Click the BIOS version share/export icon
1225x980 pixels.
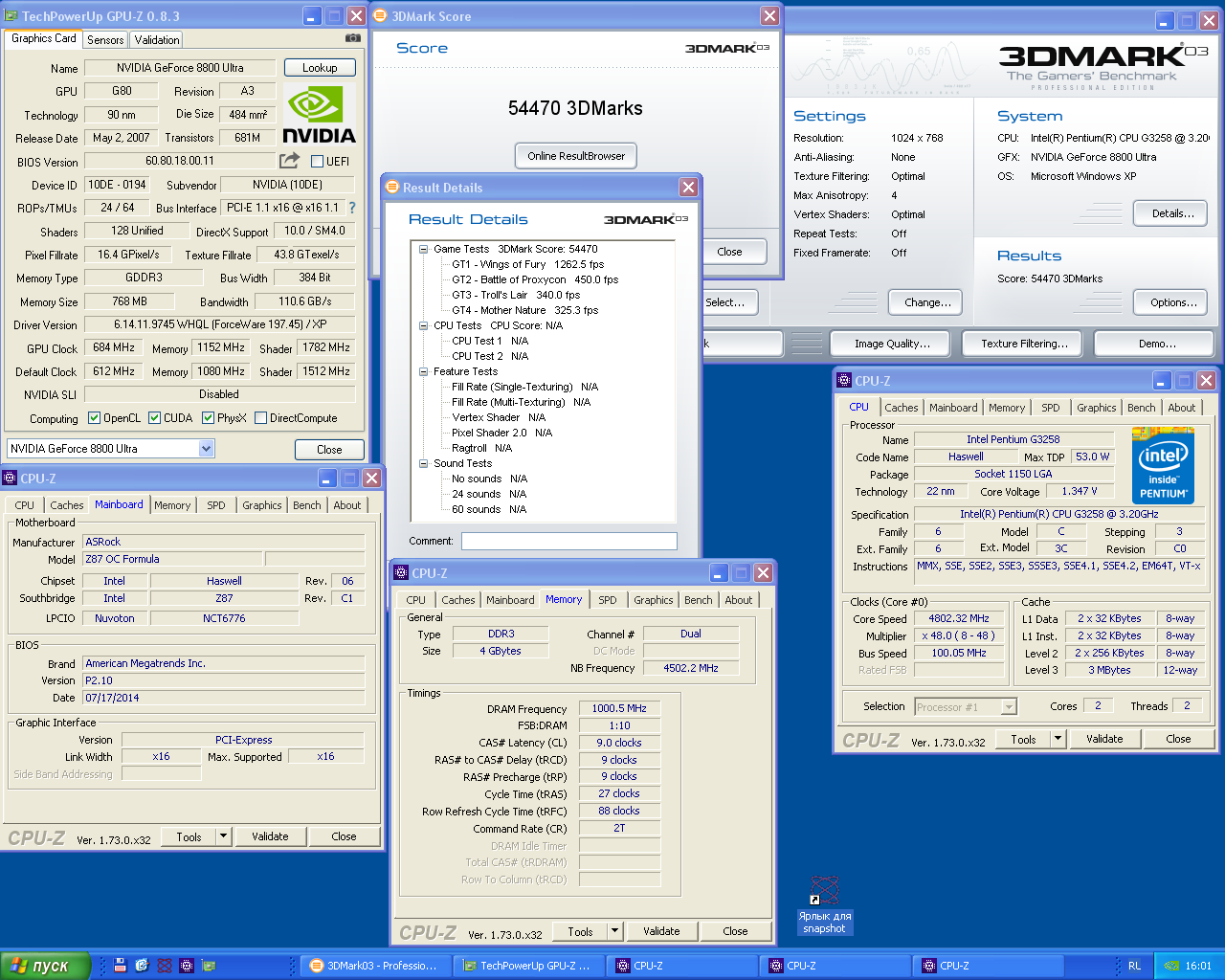[x=289, y=161]
